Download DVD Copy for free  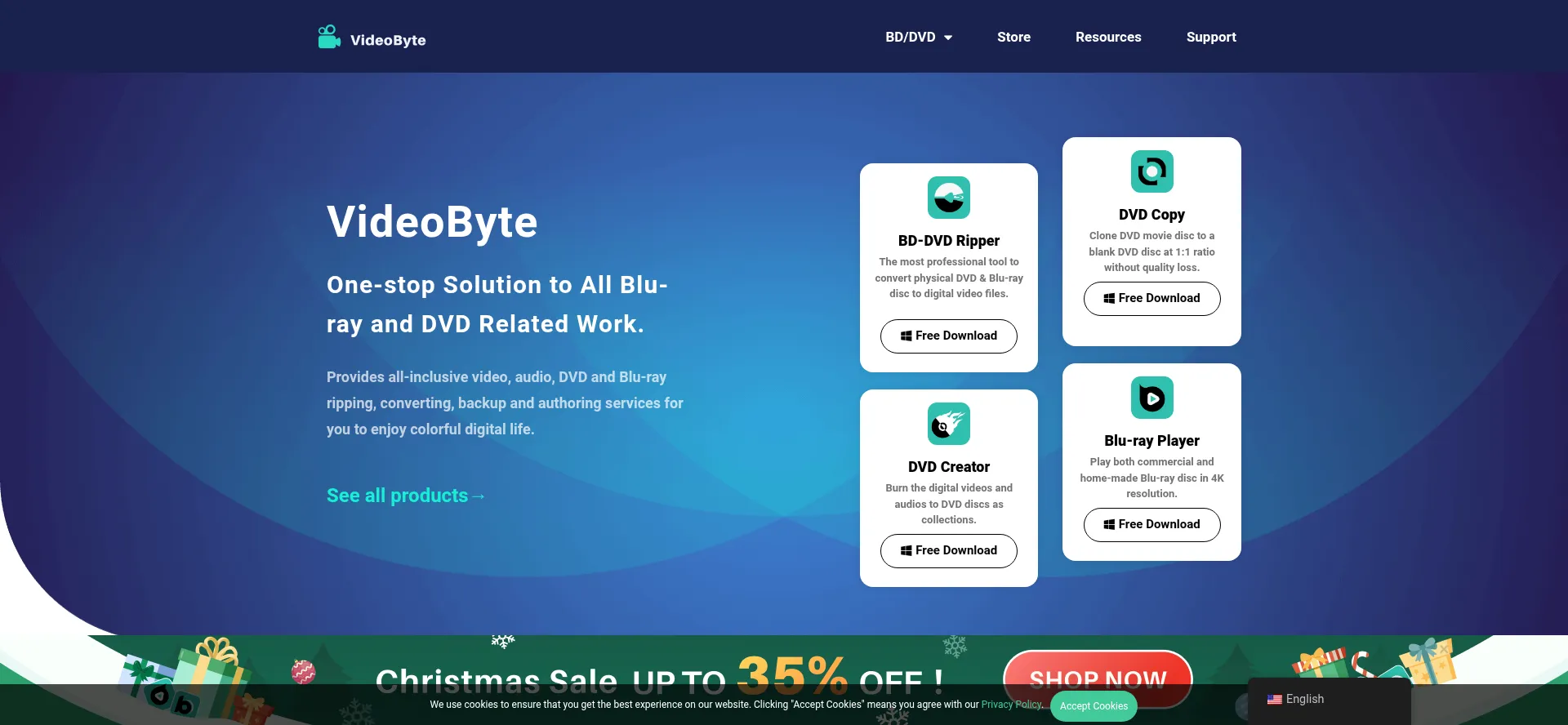[x=1152, y=299]
